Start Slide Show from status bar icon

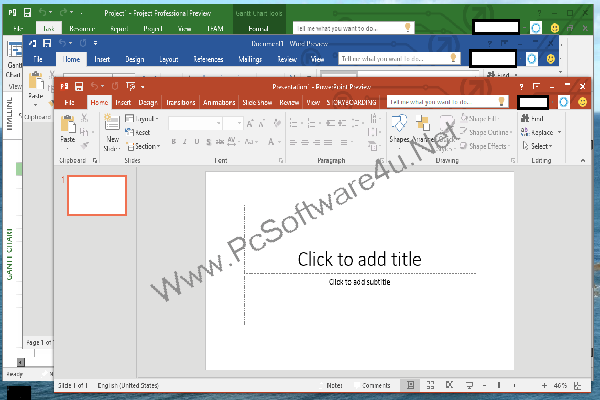point(469,385)
